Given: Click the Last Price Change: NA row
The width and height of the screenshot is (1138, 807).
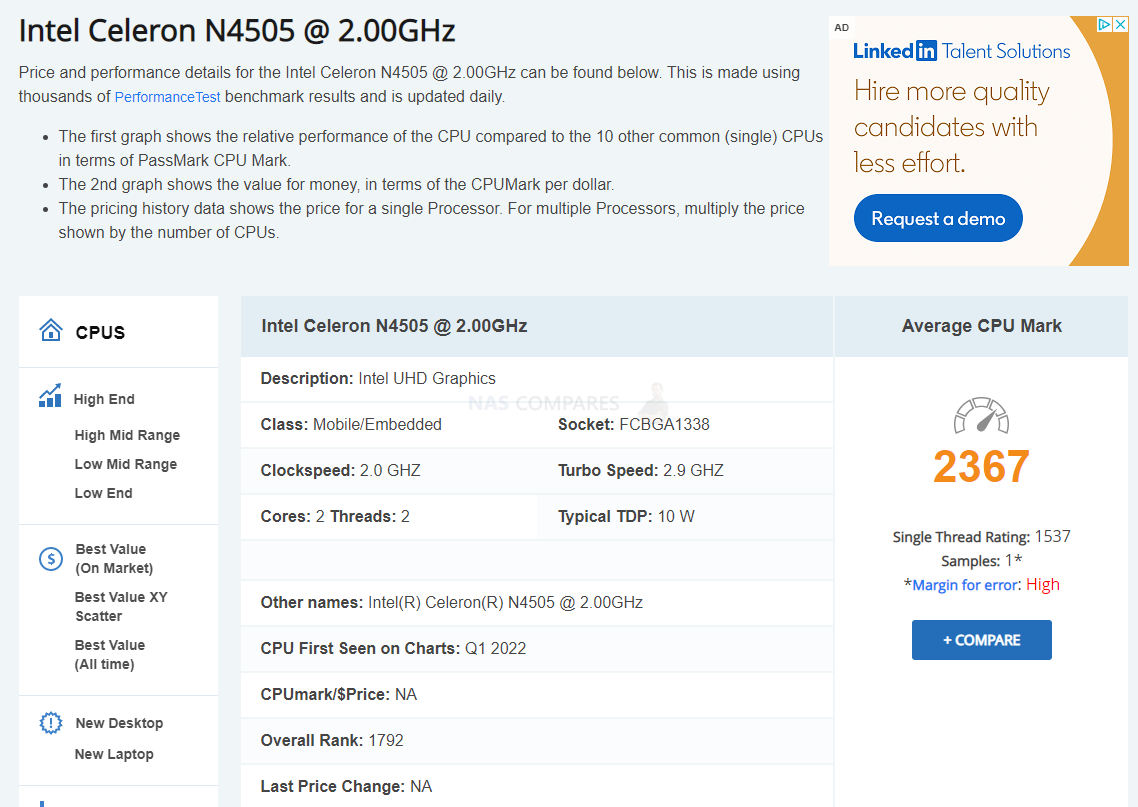Looking at the screenshot, I should [536, 787].
